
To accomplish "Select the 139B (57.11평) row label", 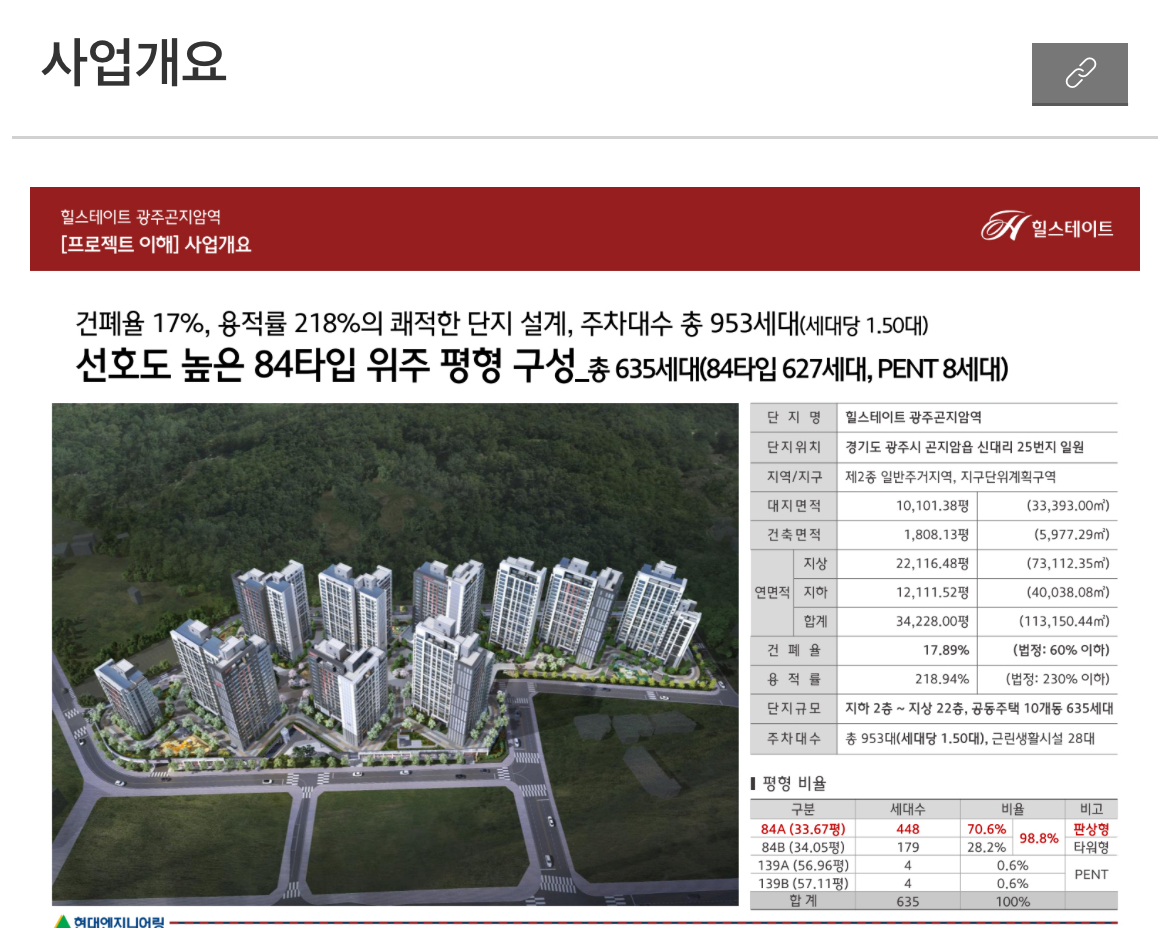I will click(802, 883).
